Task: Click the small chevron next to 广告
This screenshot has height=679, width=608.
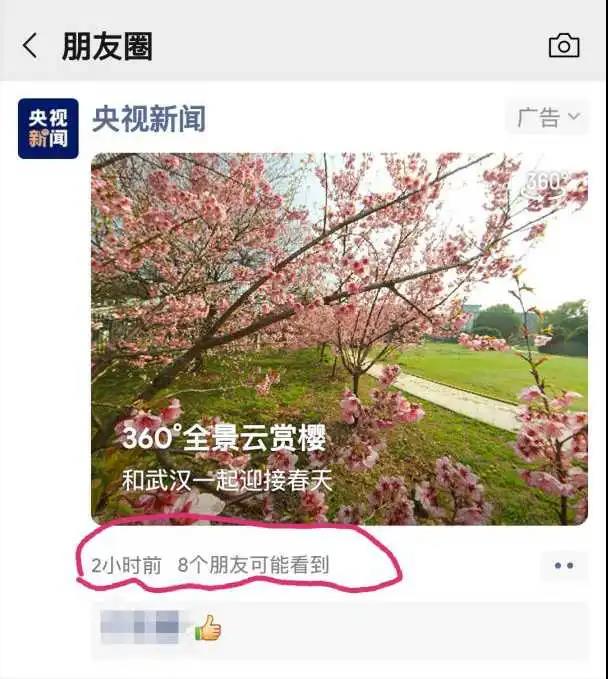Action: (574, 116)
